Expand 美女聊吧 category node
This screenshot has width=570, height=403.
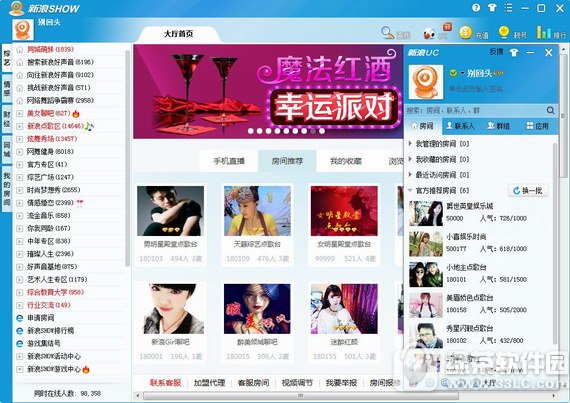[x=20, y=114]
